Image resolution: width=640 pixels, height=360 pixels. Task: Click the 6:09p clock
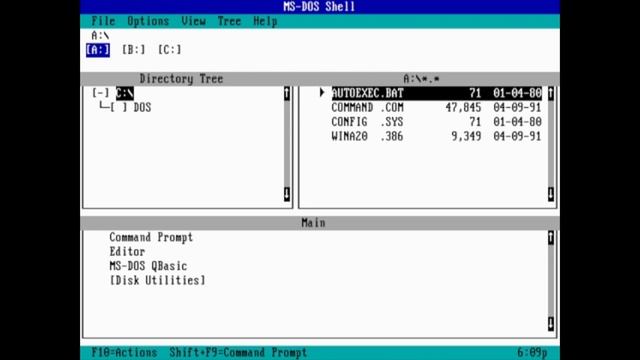532,353
